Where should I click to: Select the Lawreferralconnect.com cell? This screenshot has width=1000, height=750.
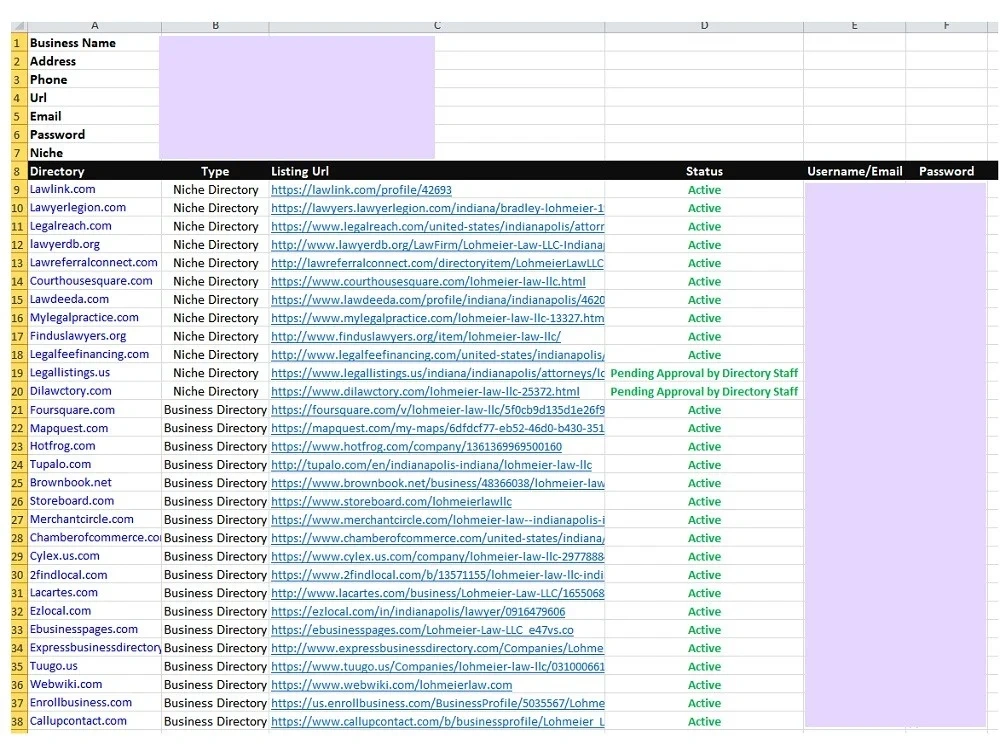[94, 263]
